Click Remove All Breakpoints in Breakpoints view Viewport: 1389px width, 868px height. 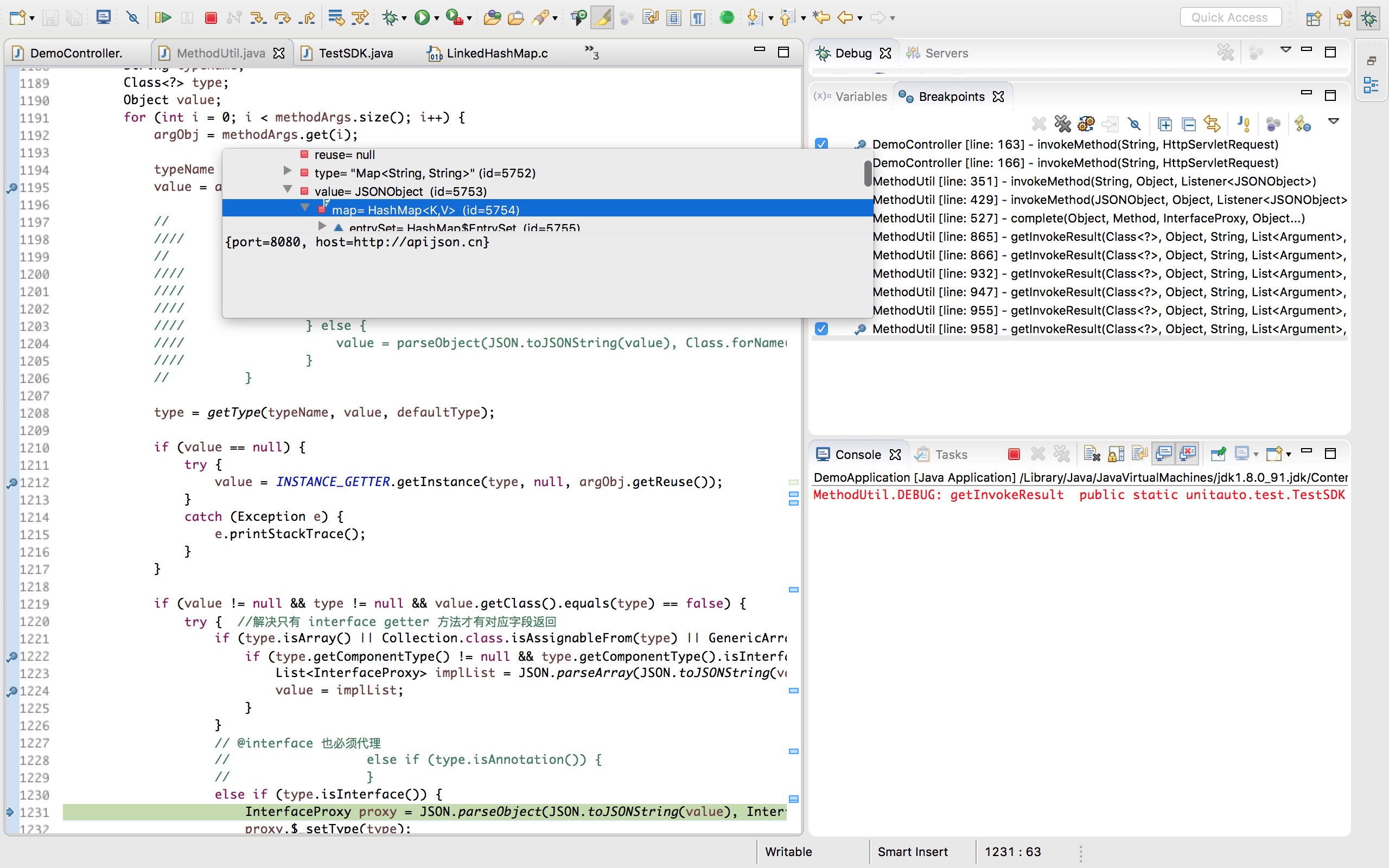(x=1062, y=124)
